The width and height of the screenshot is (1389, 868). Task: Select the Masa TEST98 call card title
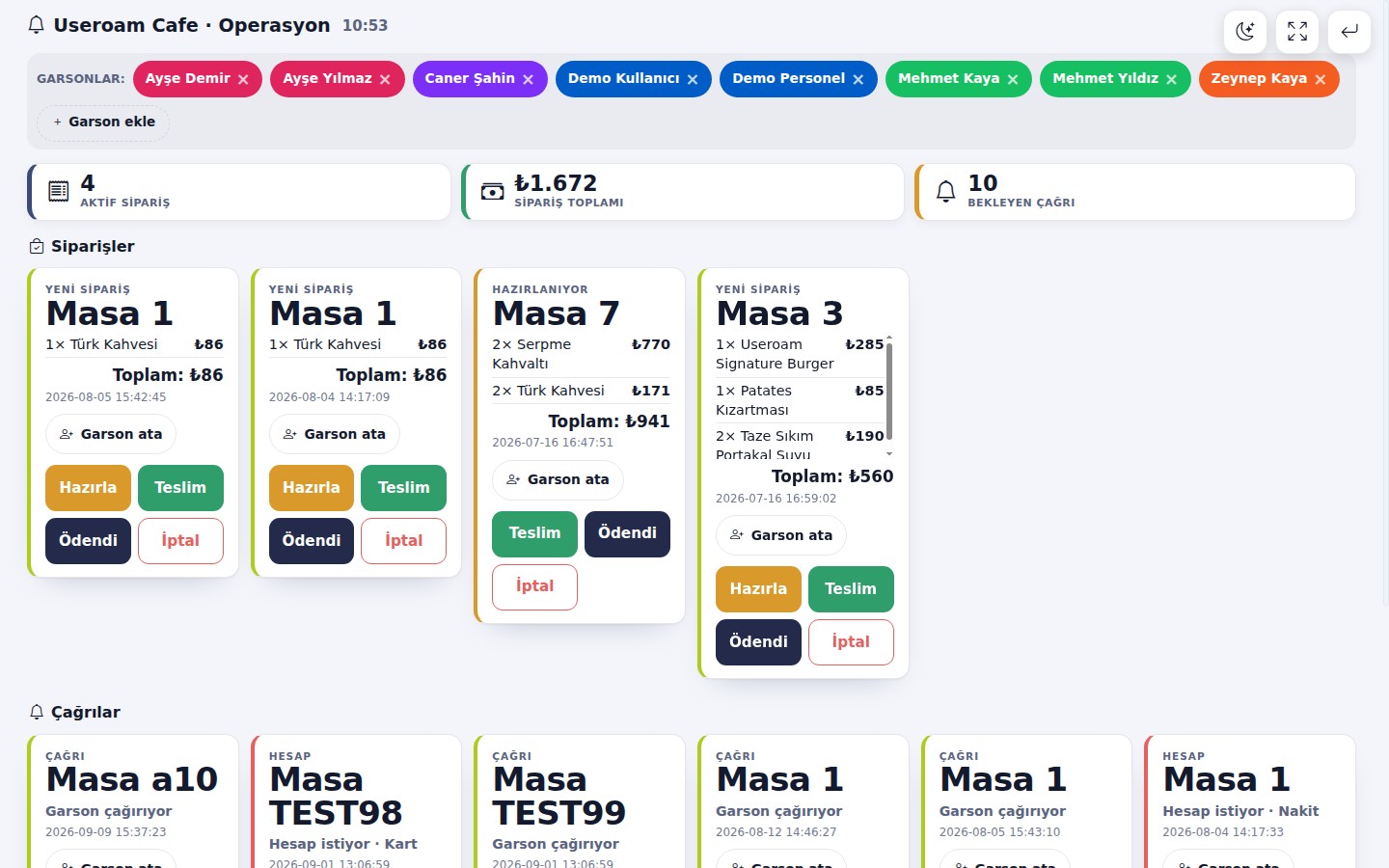click(x=336, y=797)
